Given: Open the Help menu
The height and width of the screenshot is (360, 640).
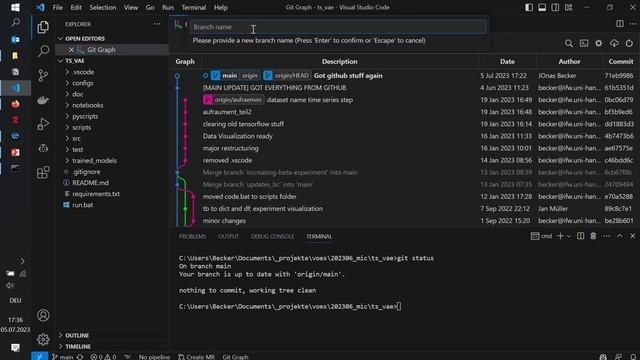Looking at the screenshot, I should 220,7.
